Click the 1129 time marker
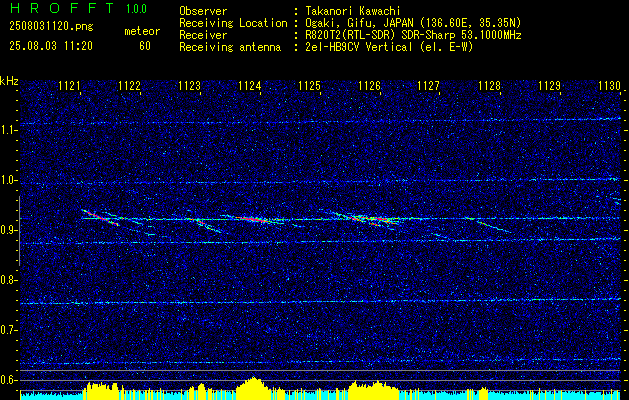The image size is (629, 400). pos(549,85)
